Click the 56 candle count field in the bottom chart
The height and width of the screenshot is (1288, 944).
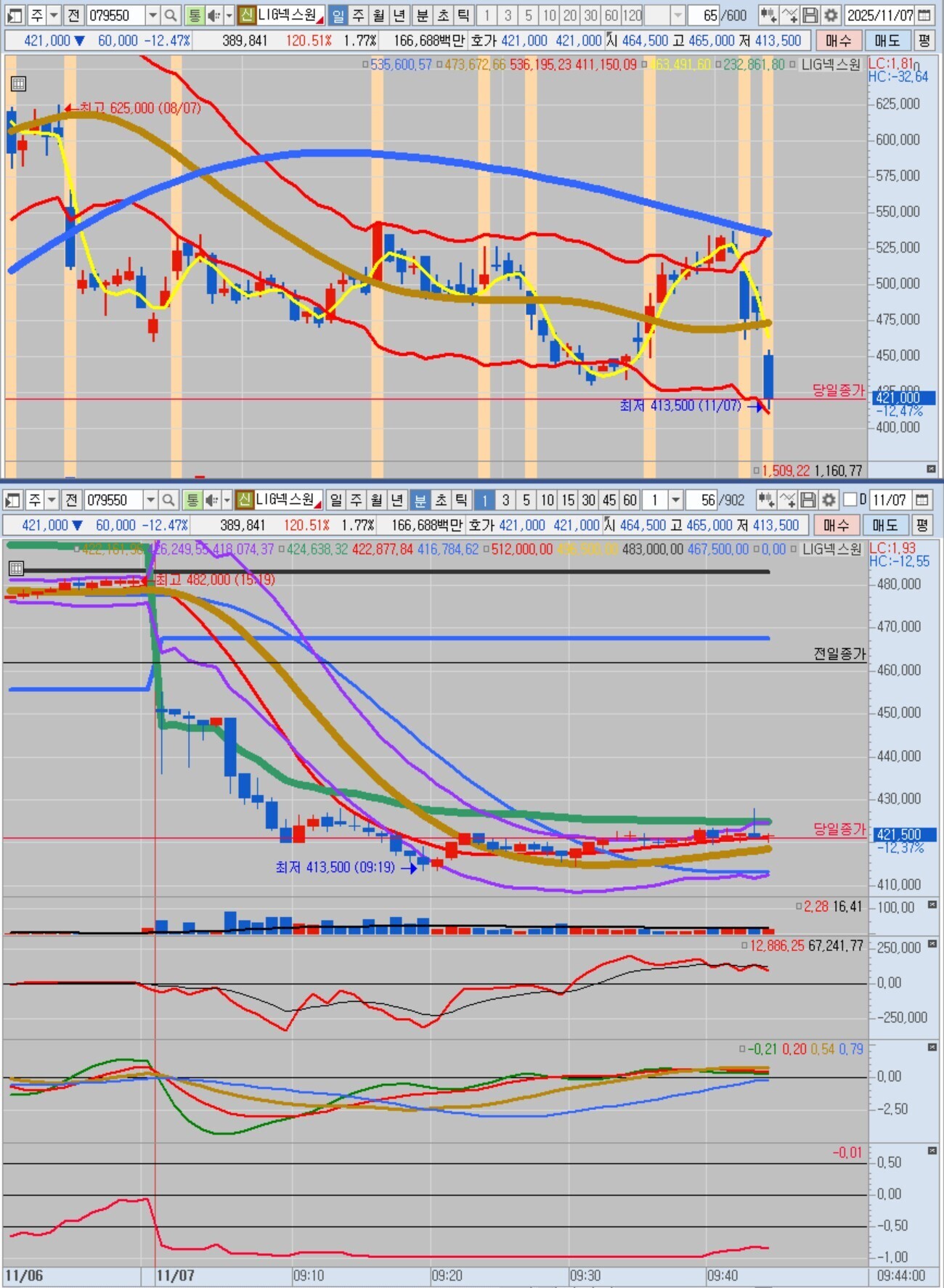tap(701, 500)
